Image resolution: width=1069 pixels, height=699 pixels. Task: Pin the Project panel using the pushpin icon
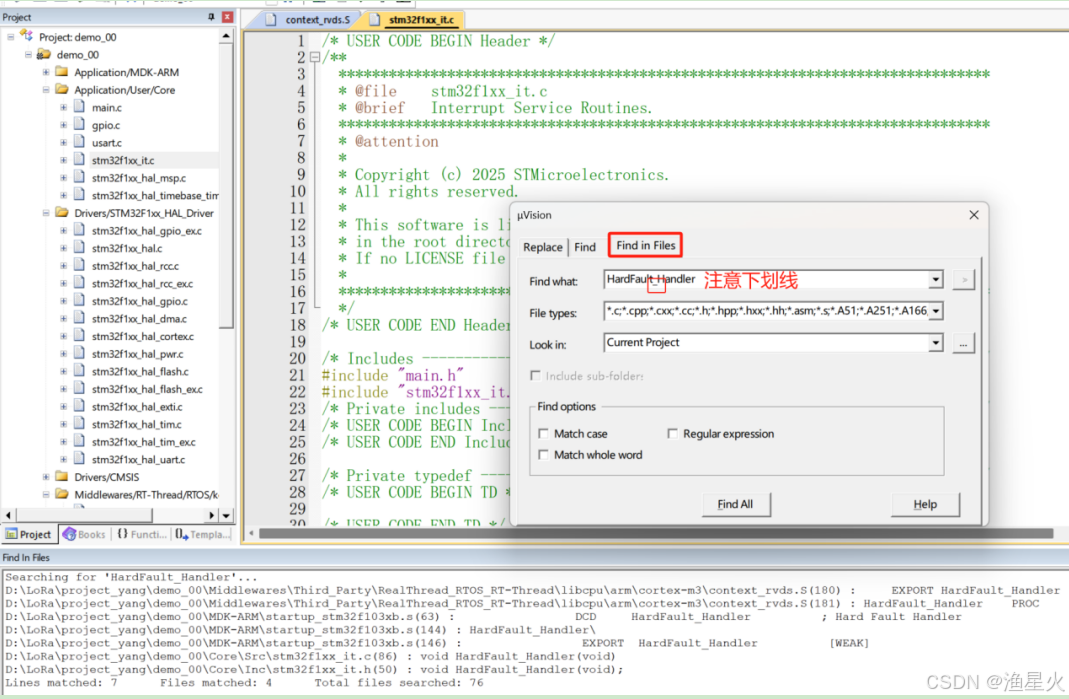pyautogui.click(x=212, y=16)
